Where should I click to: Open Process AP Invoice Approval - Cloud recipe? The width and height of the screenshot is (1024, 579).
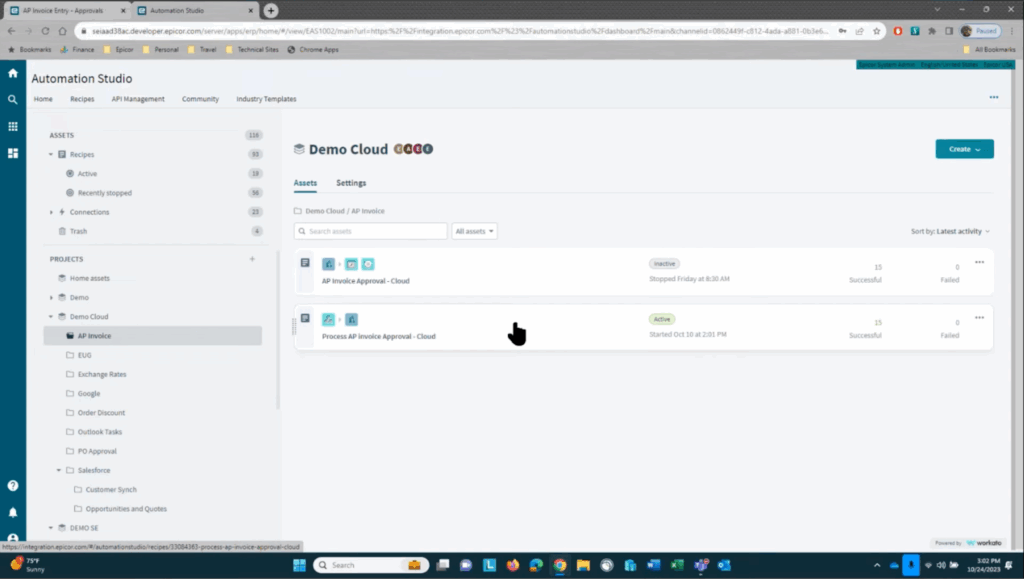pyautogui.click(x=378, y=336)
